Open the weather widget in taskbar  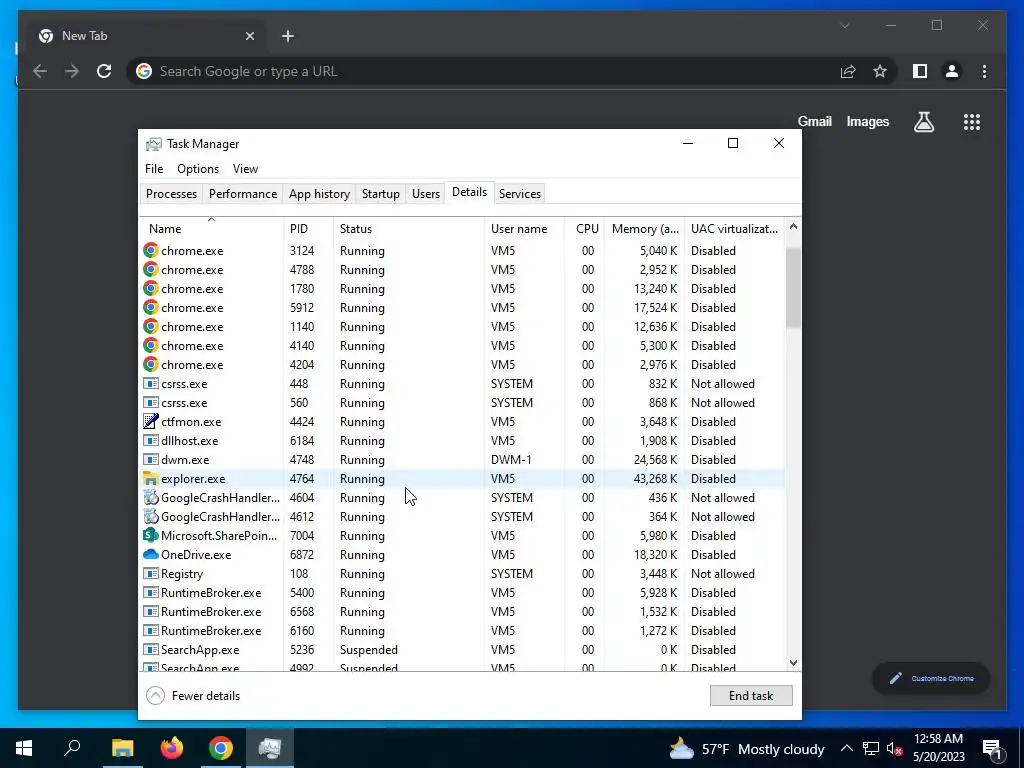tap(746, 749)
